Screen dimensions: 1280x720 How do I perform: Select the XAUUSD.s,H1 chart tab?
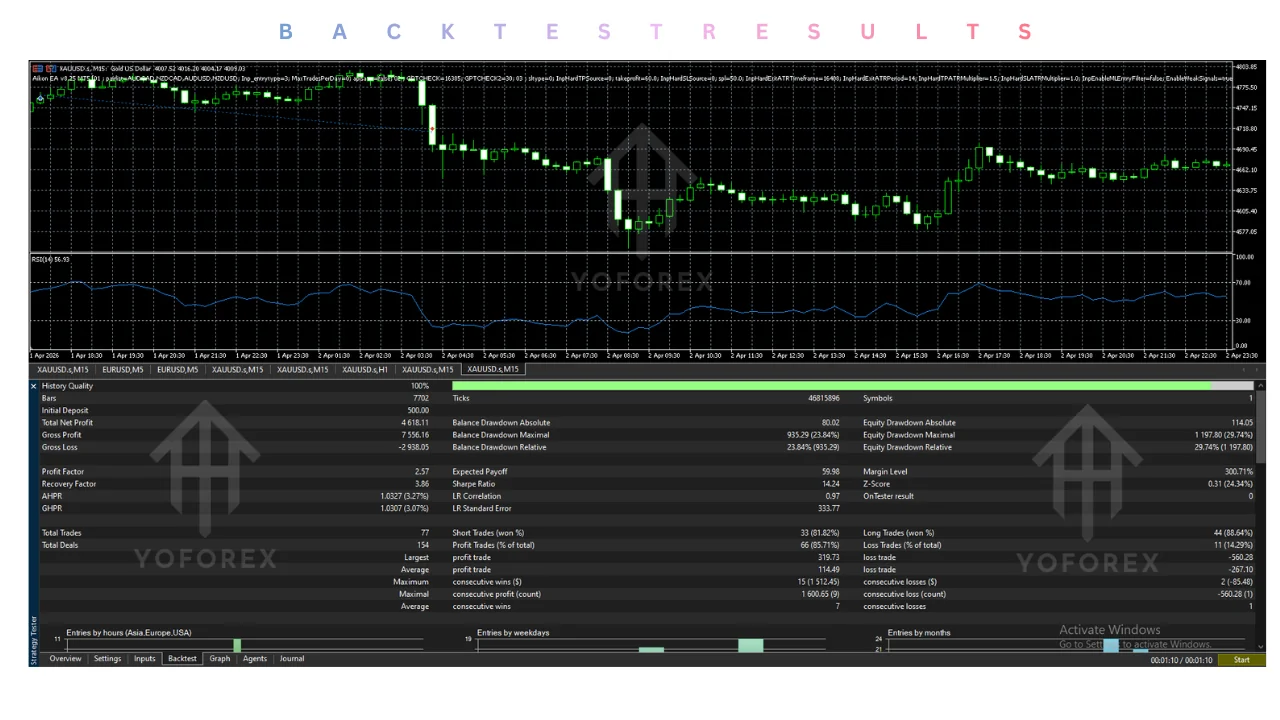(x=365, y=369)
